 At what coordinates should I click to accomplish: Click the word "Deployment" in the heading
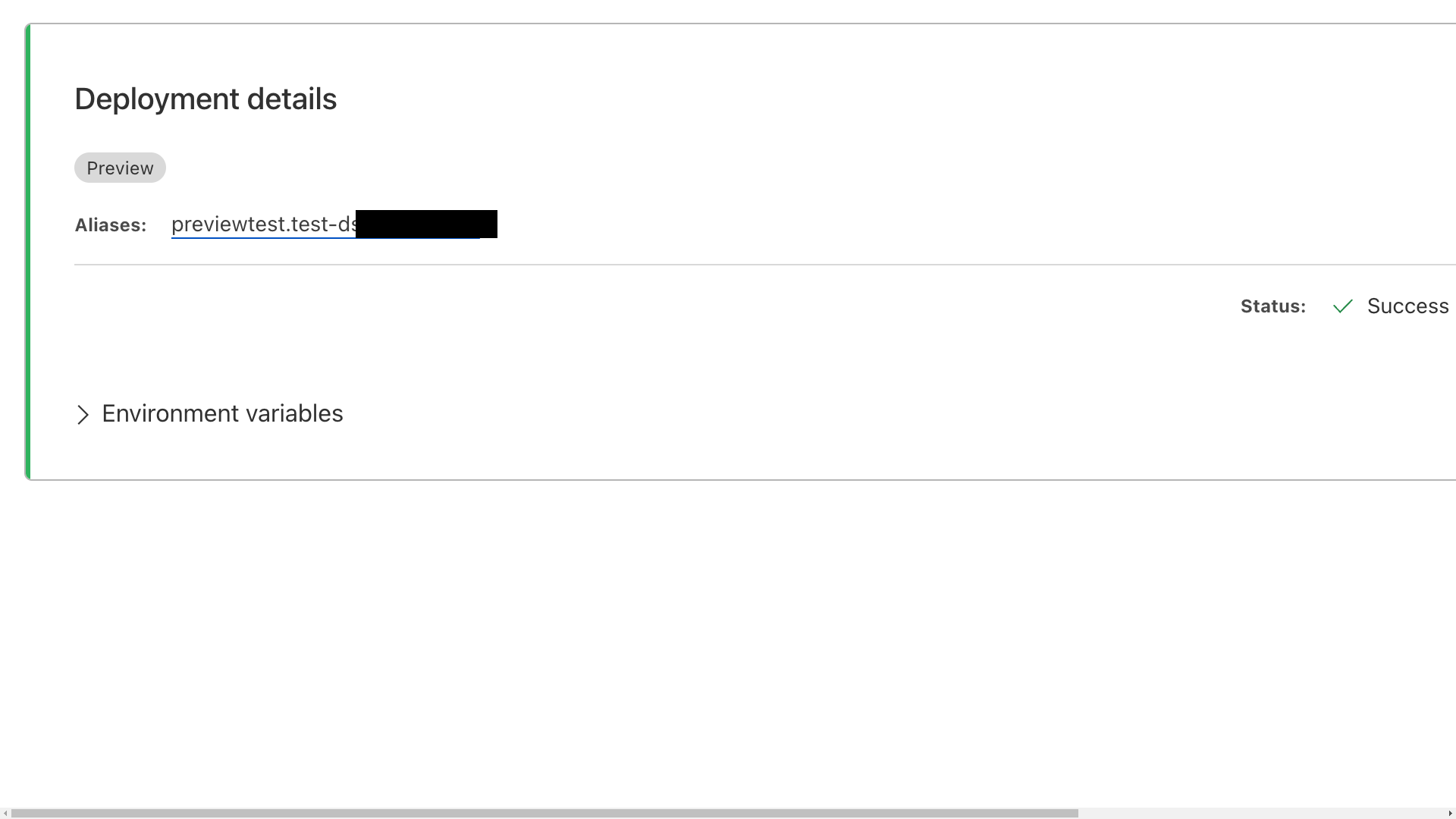pos(157,99)
